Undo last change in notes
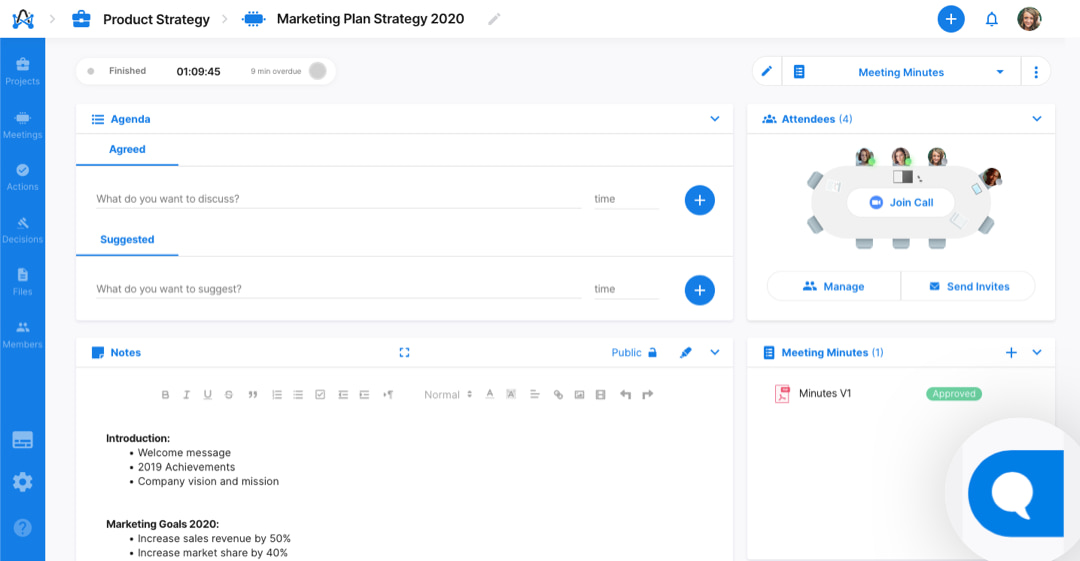Viewport: 1080px width, 561px height. (x=625, y=394)
